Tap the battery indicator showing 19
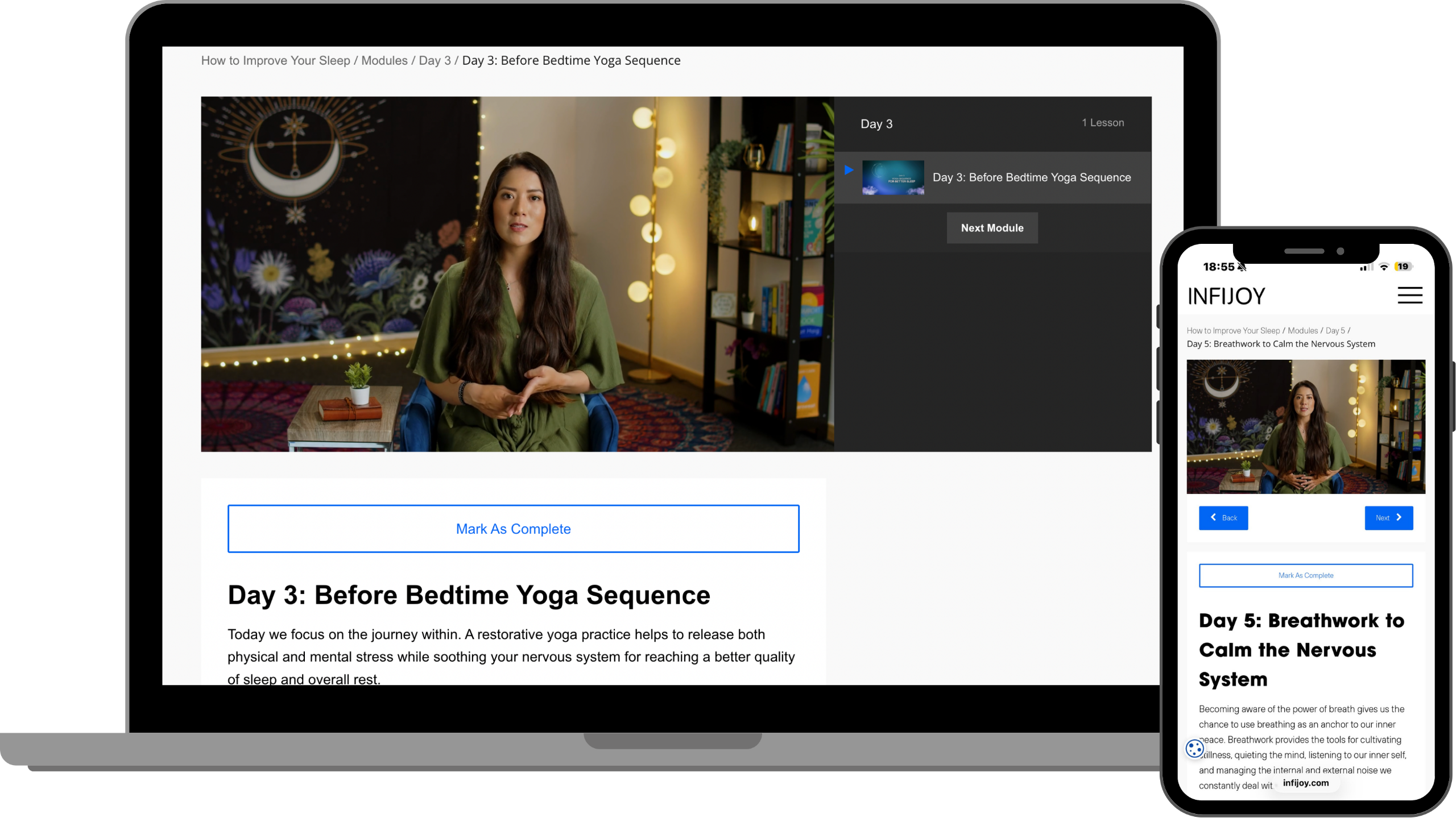 [x=1403, y=267]
